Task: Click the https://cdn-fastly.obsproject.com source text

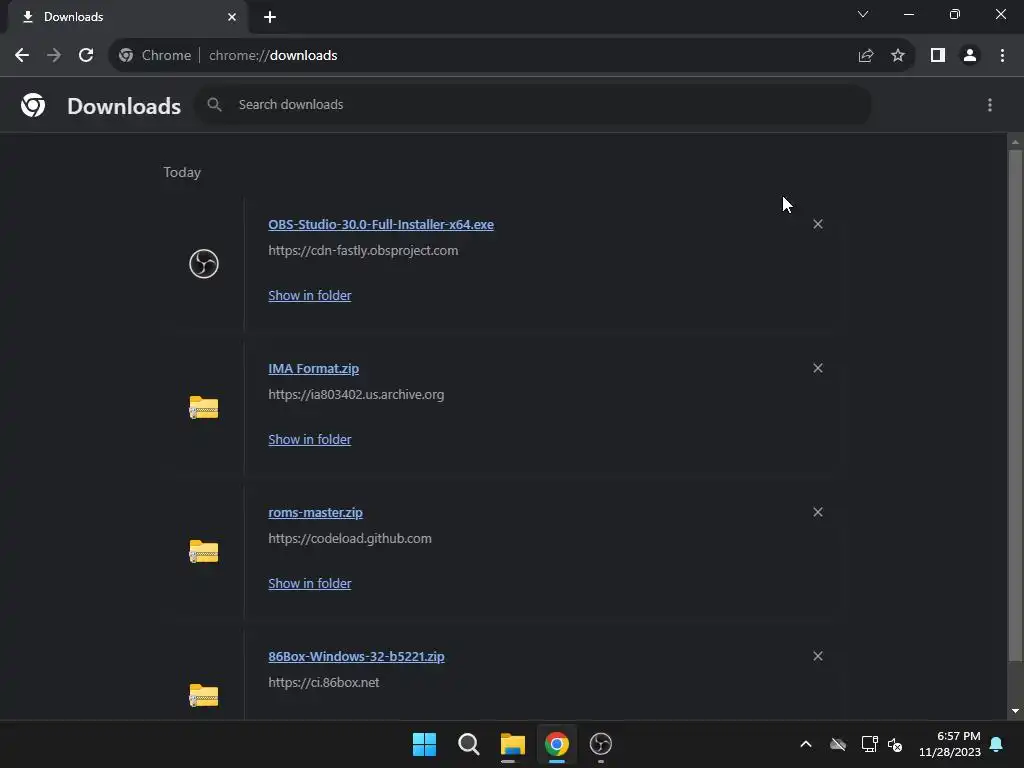Action: point(363,251)
